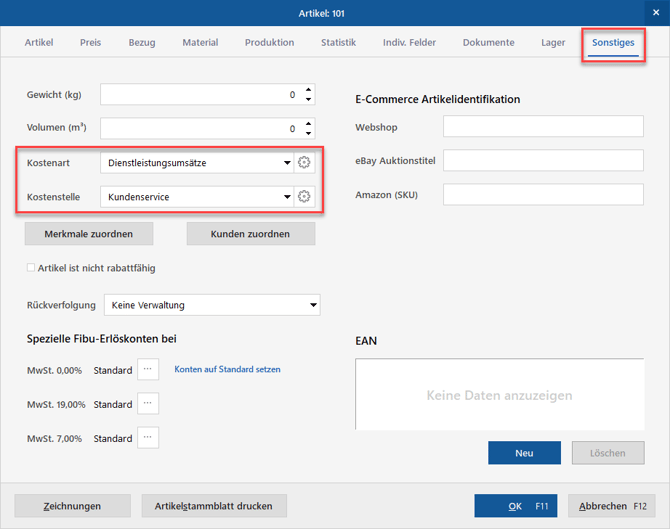The width and height of the screenshot is (670, 529).
Task: Expand the Kostenstelle dropdown
Action: pyautogui.click(x=287, y=197)
